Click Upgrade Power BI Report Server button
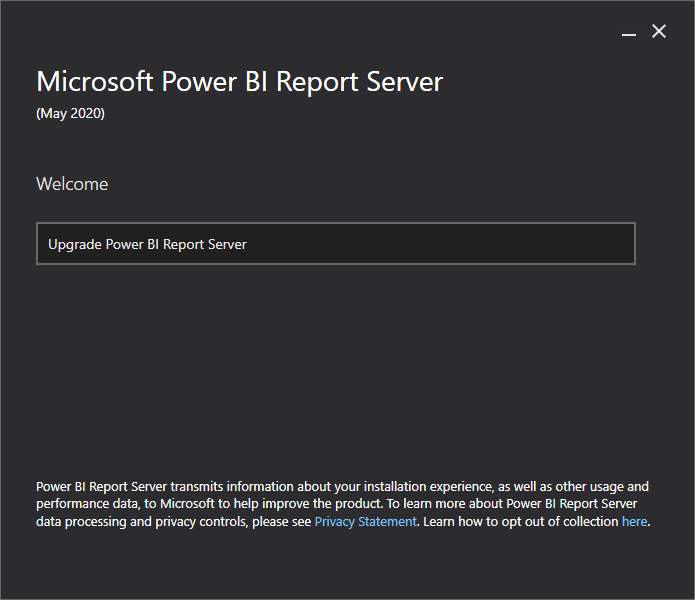Viewport: 695px width, 600px height. (336, 244)
